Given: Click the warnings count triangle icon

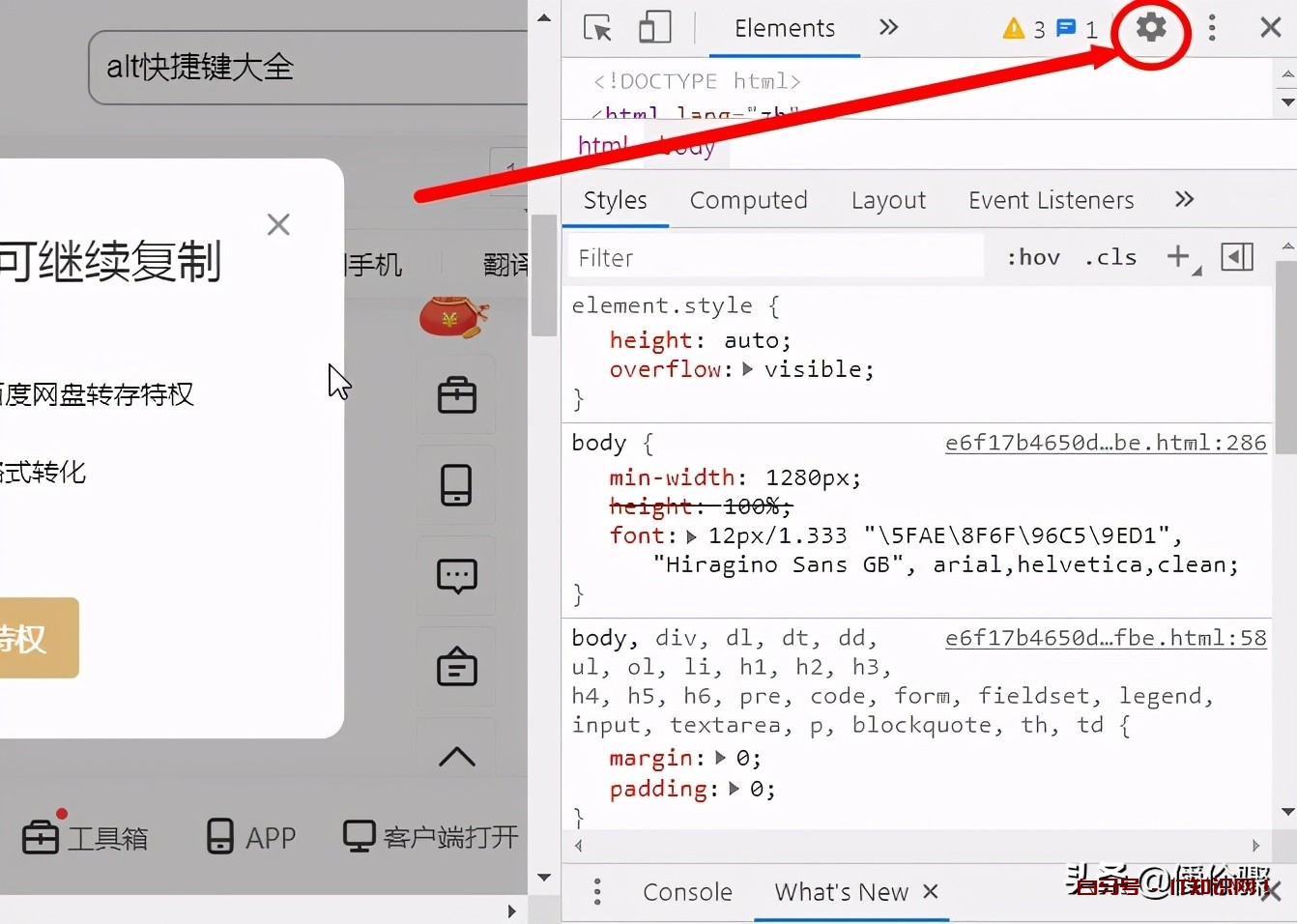Looking at the screenshot, I should (x=1013, y=28).
